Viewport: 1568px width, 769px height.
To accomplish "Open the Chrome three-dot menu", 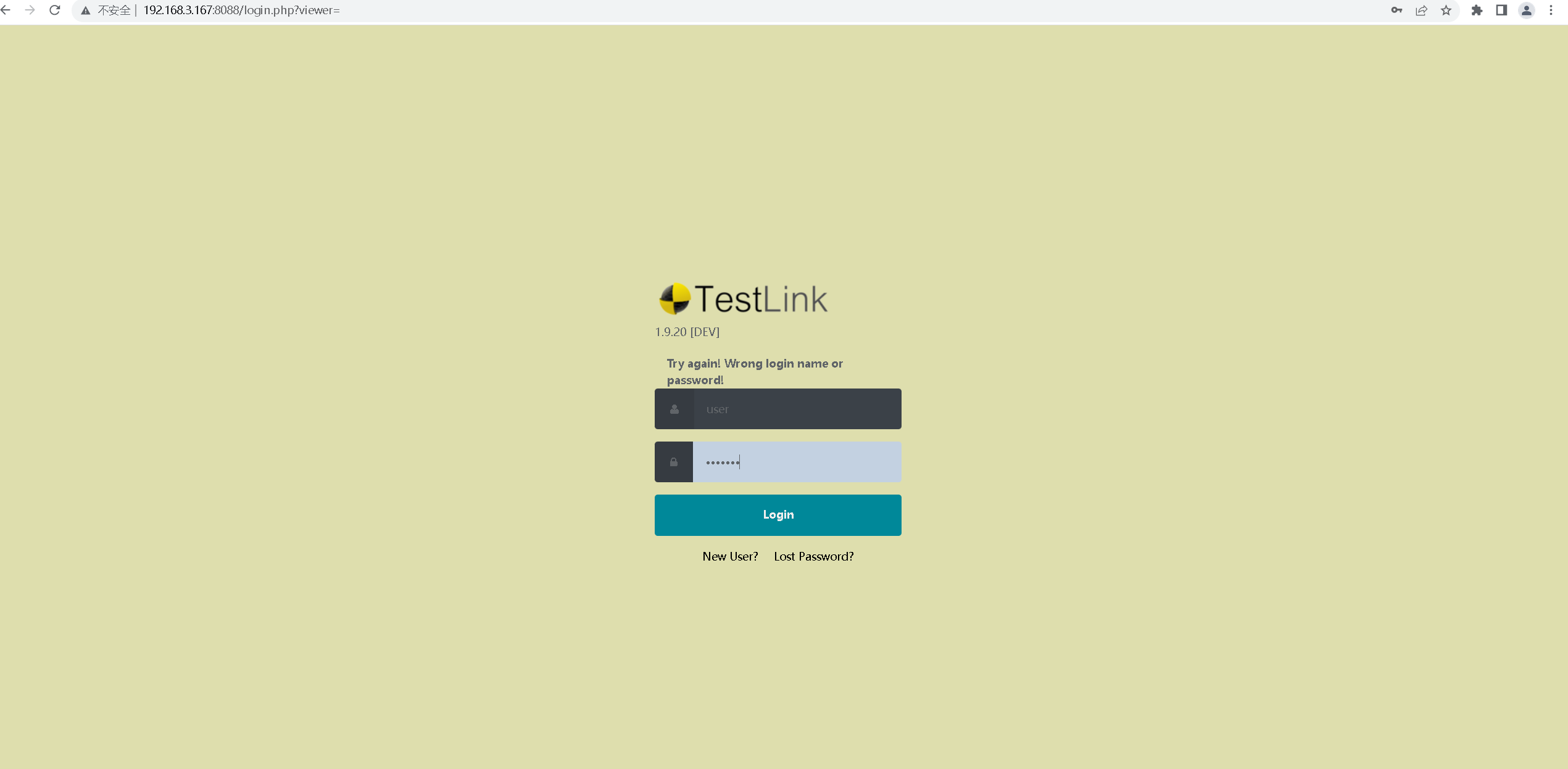I will [1551, 10].
